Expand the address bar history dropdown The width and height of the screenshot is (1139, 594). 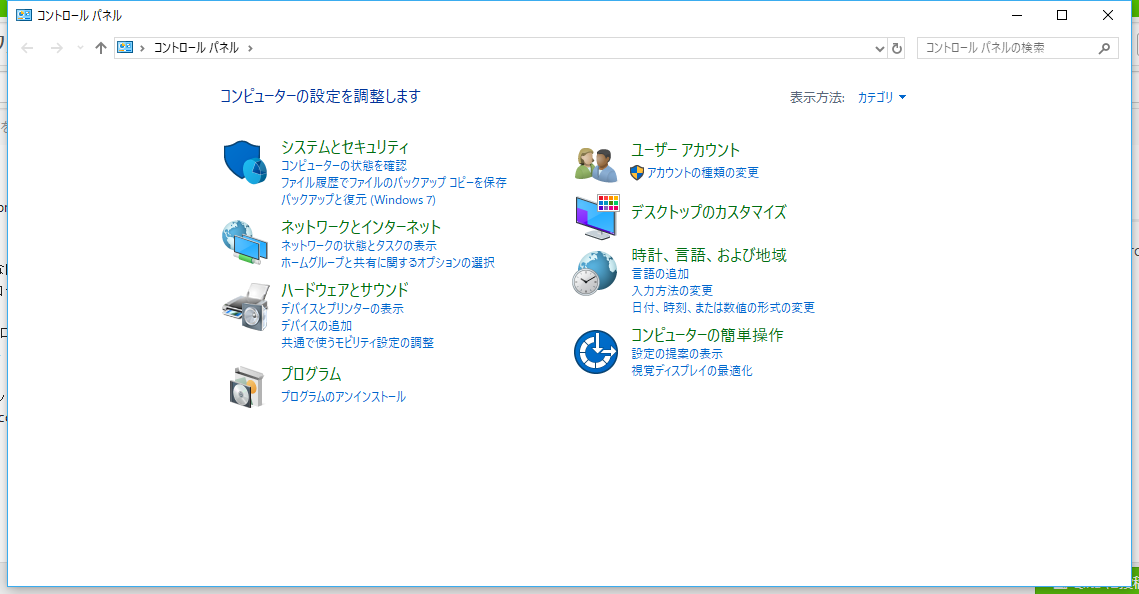[880, 49]
